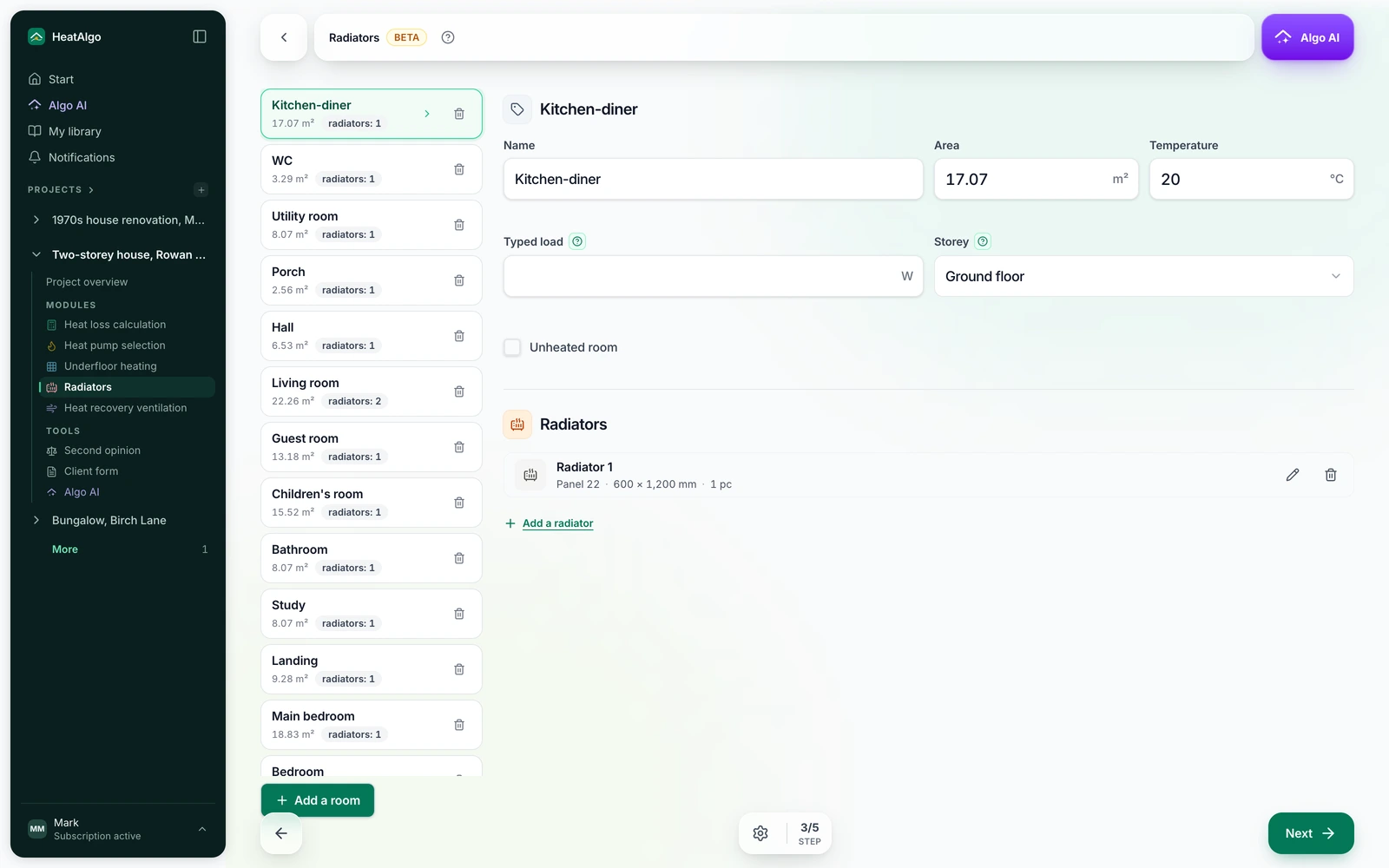
Task: Open the Radiators help question icon
Action: [x=448, y=37]
